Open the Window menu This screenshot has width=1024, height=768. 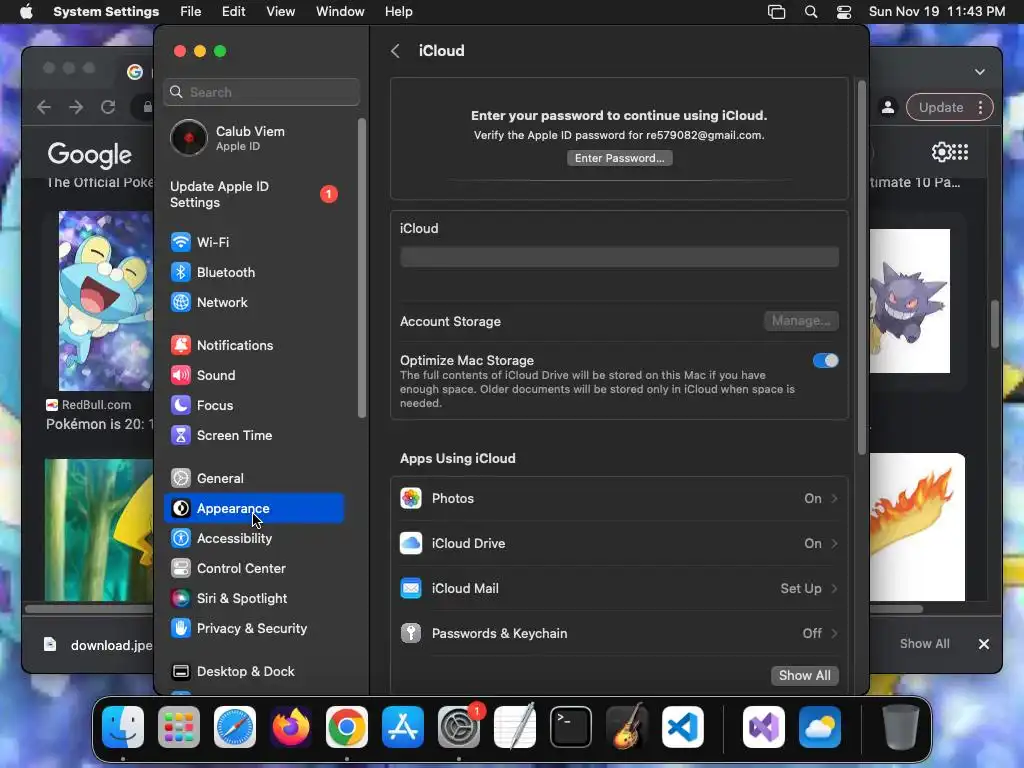[340, 12]
